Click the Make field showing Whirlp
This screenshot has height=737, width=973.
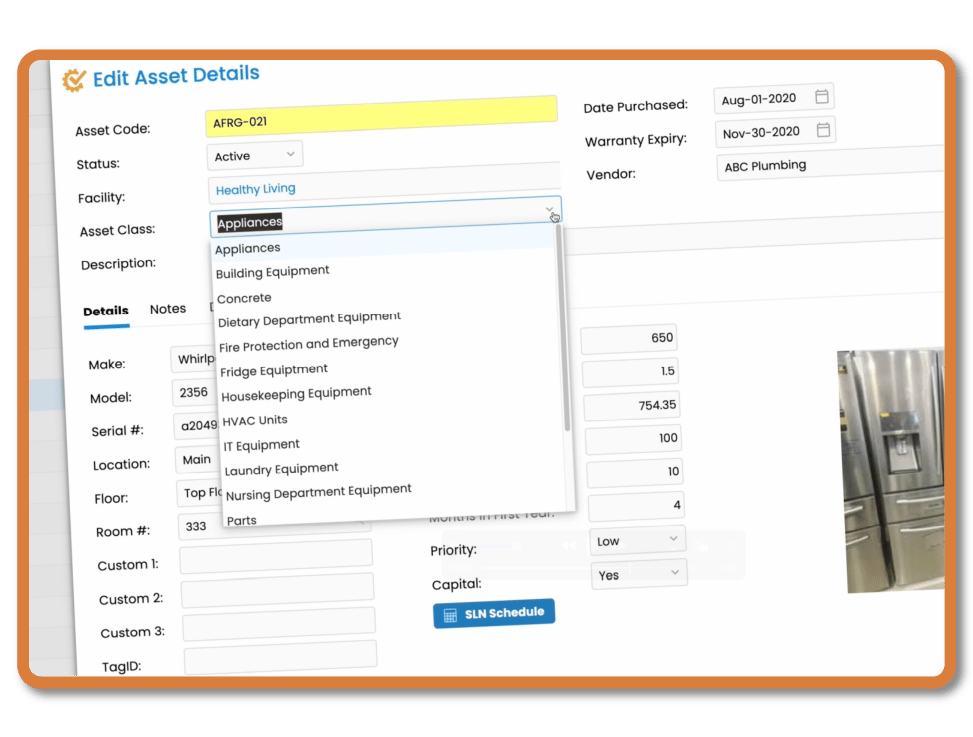(193, 359)
